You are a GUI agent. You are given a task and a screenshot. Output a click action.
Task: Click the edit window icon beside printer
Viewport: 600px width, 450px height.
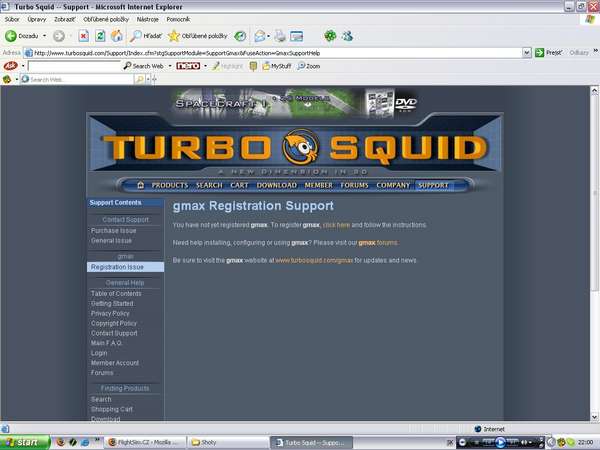[297, 36]
